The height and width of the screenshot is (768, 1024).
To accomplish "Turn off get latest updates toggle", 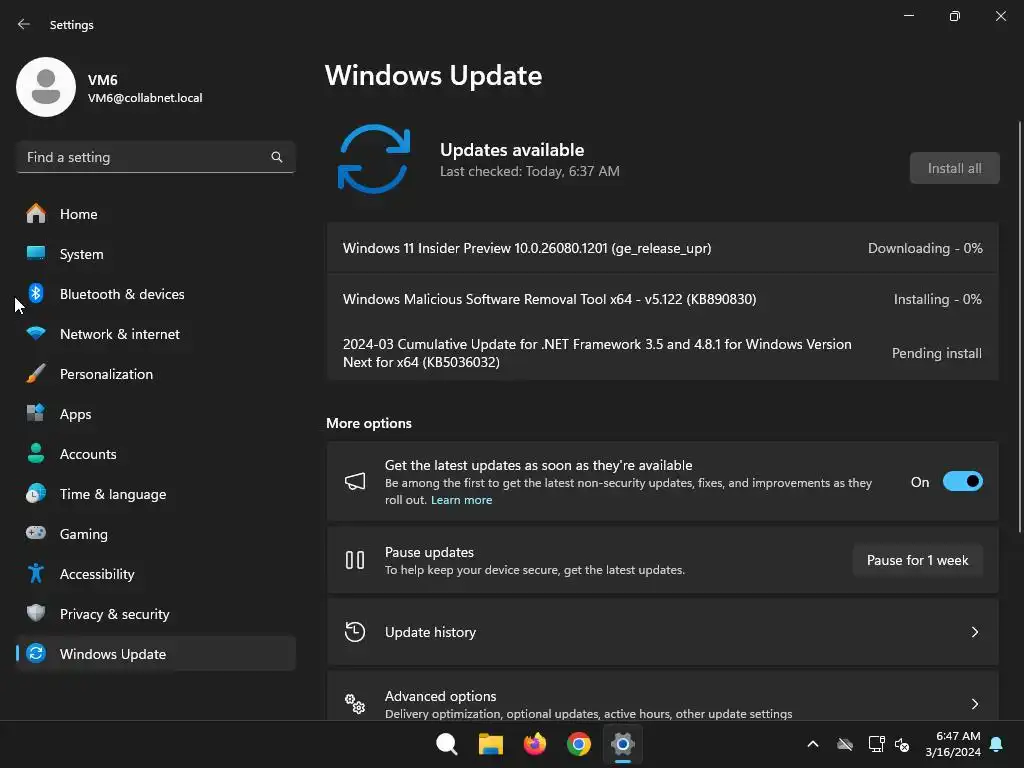I will [x=963, y=482].
